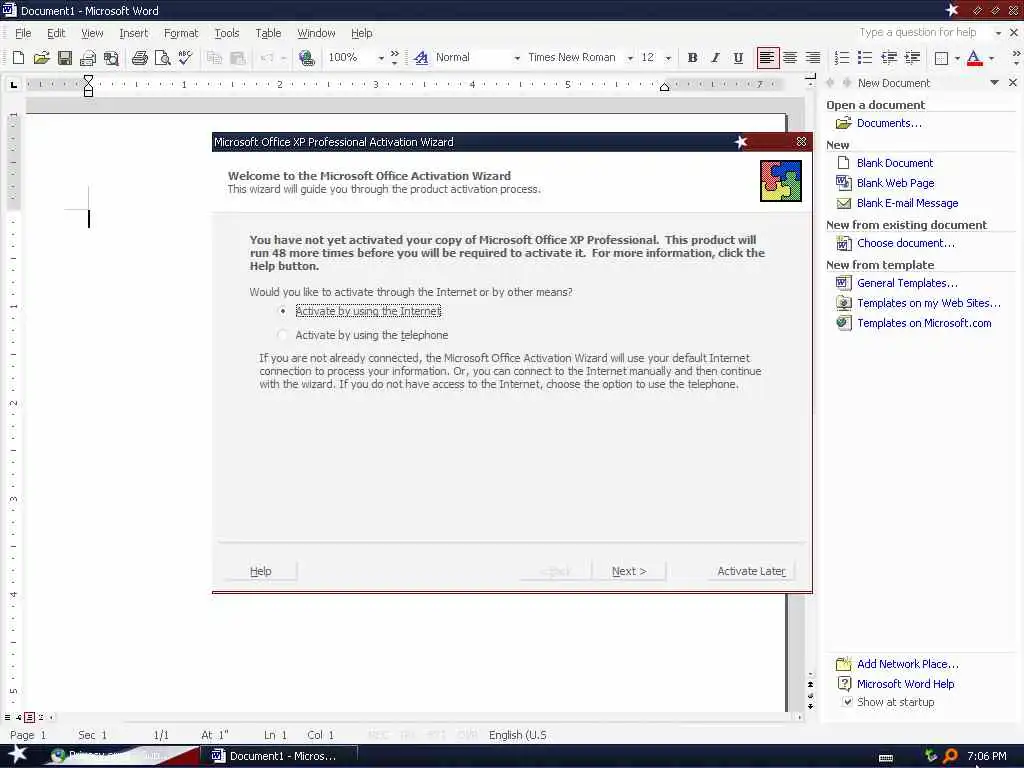This screenshot has height=768, width=1024.
Task: Click the New Blank Document toolbar icon
Action: point(18,57)
